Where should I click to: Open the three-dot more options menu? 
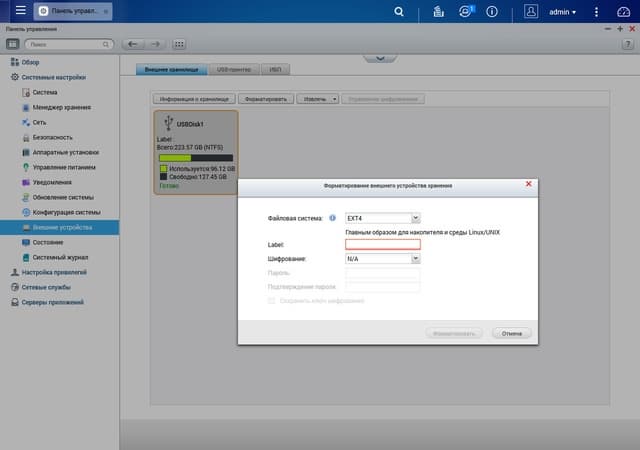[596, 12]
